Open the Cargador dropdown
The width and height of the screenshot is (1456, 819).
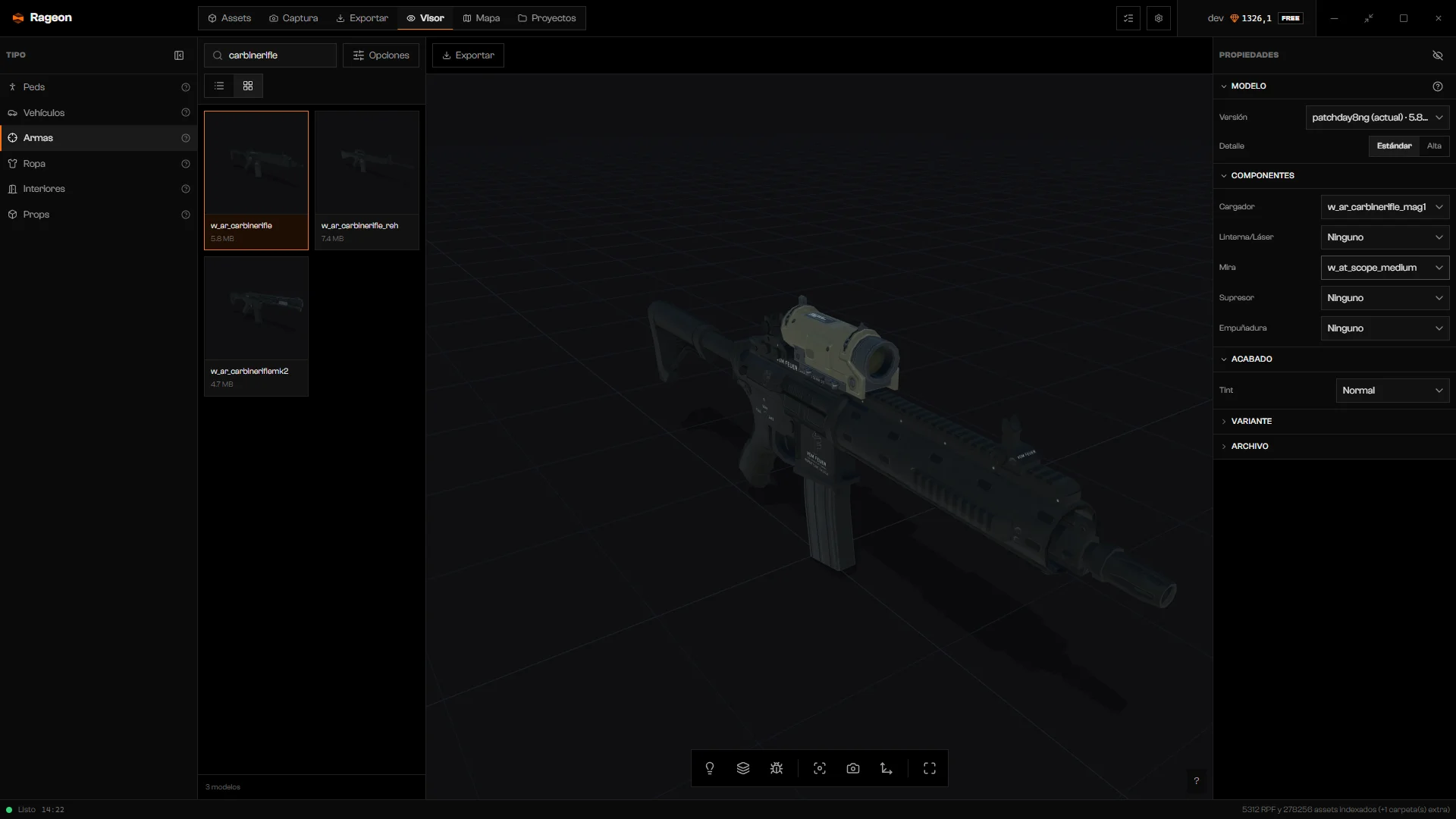coord(1385,207)
